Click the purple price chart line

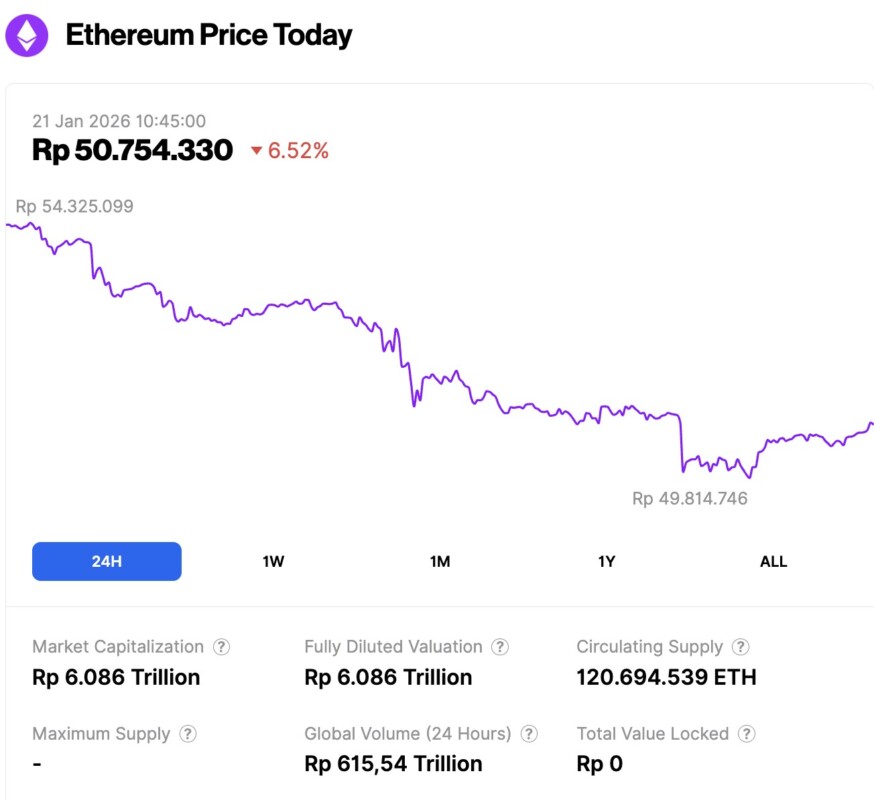[x=300, y=301]
